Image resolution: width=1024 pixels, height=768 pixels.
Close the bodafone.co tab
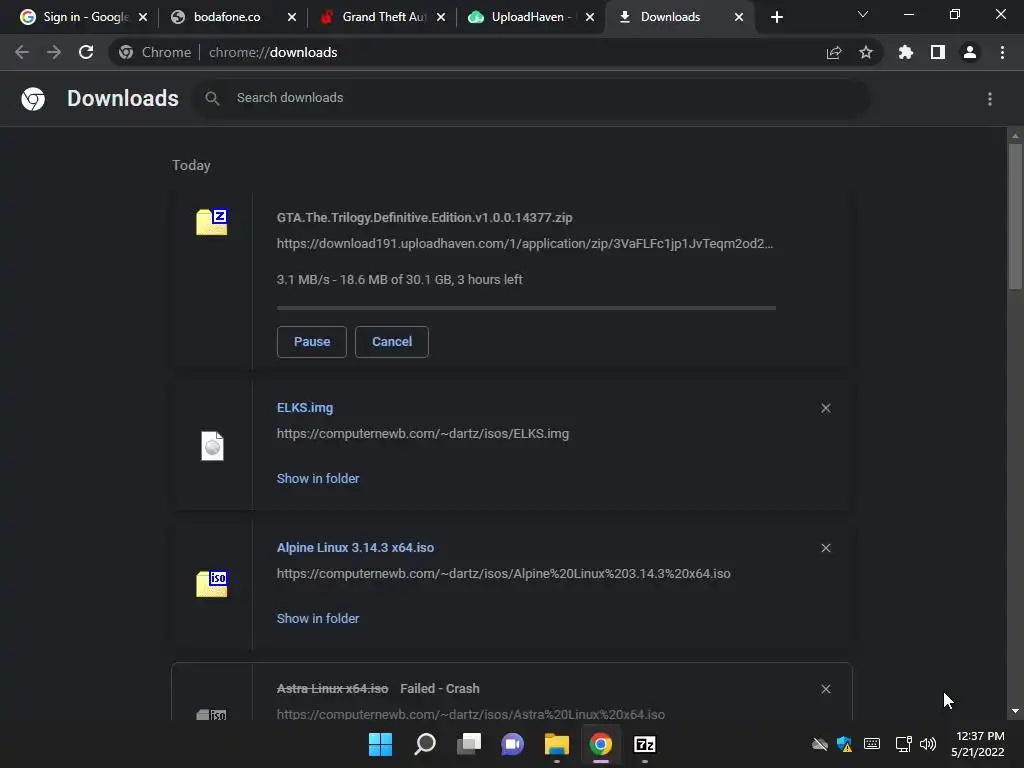292,18
